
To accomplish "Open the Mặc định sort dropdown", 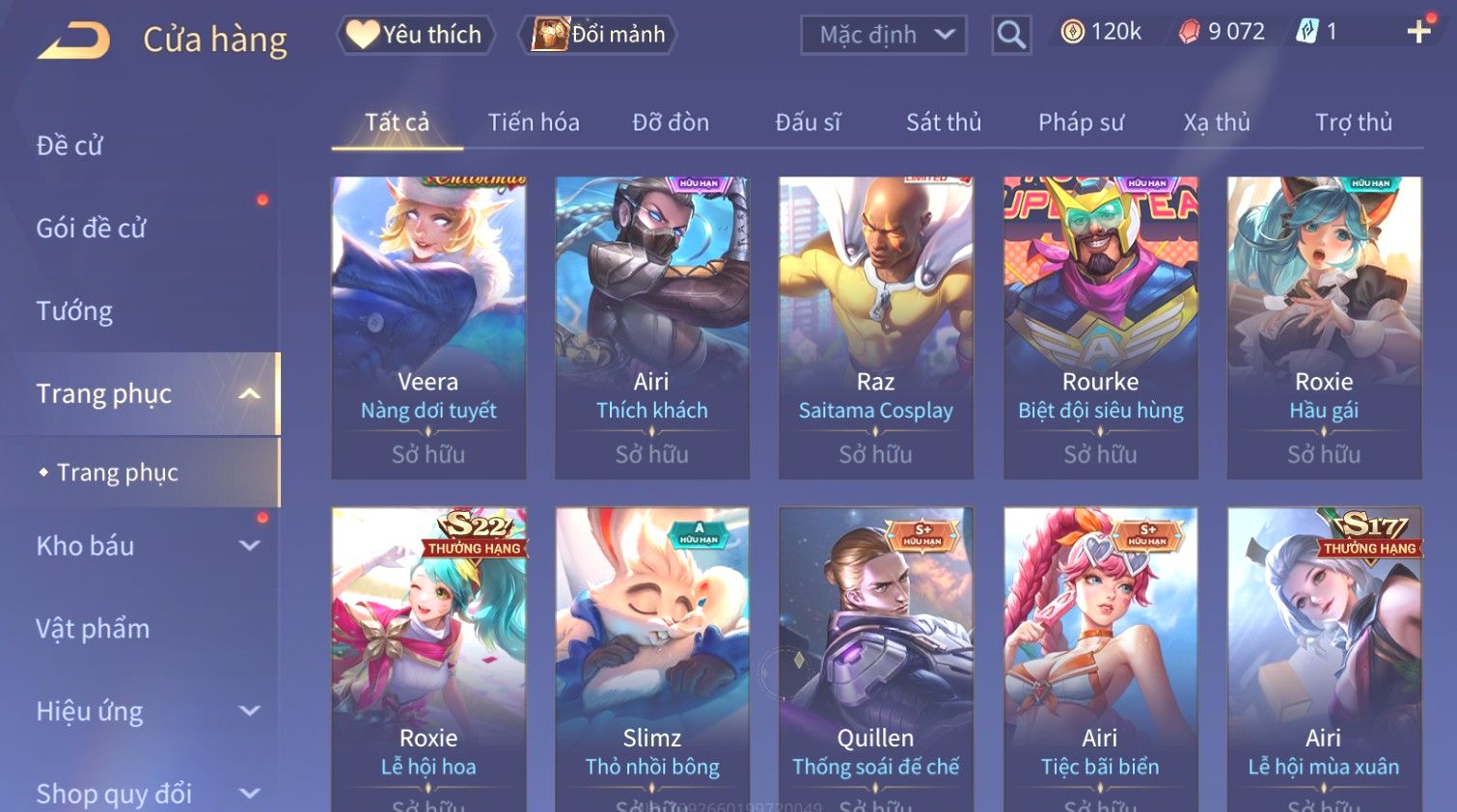I will [x=883, y=35].
